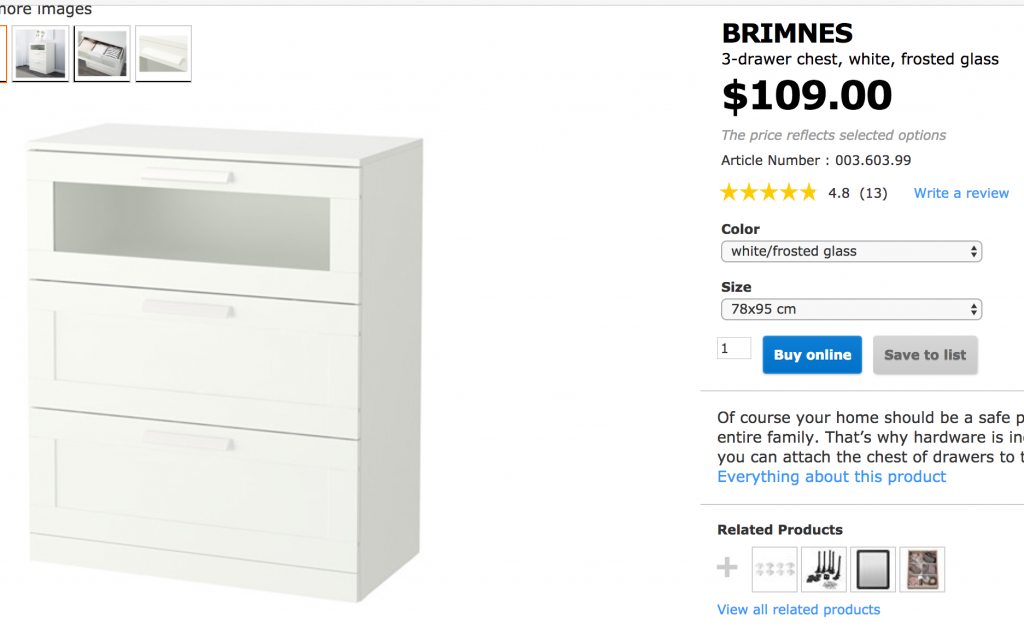This screenshot has height=628, width=1024.
Task: Click the Write a review link
Action: (961, 193)
